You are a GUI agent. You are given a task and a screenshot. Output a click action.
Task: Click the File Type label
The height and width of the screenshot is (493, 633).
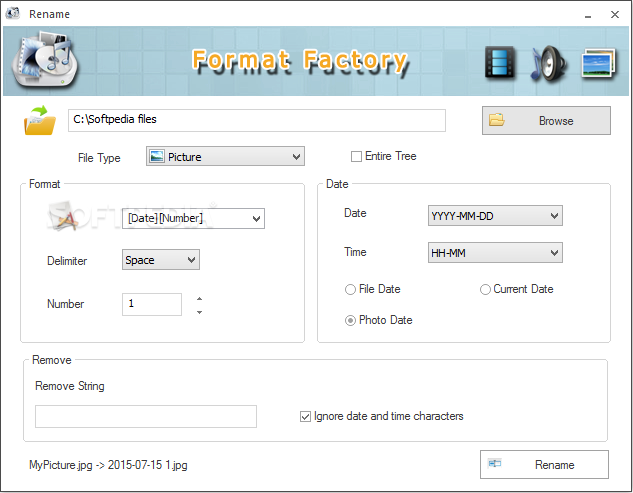99,157
